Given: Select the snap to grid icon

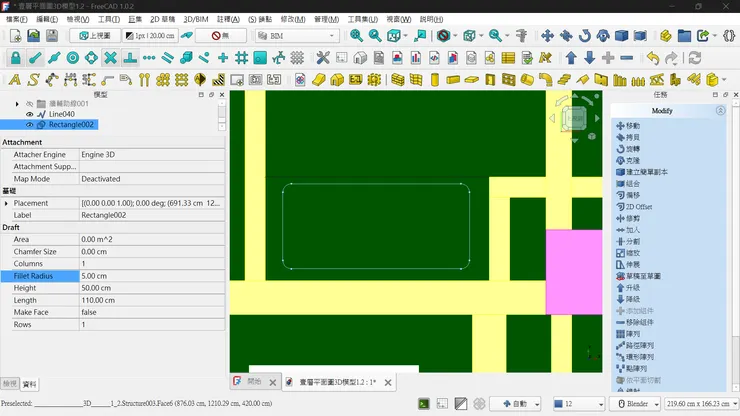Looking at the screenshot, I should pyautogui.click(x=241, y=58).
